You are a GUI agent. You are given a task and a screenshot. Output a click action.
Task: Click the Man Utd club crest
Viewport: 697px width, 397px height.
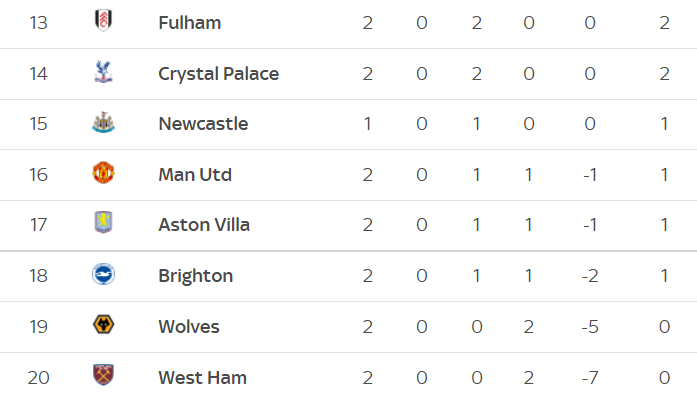(x=104, y=172)
